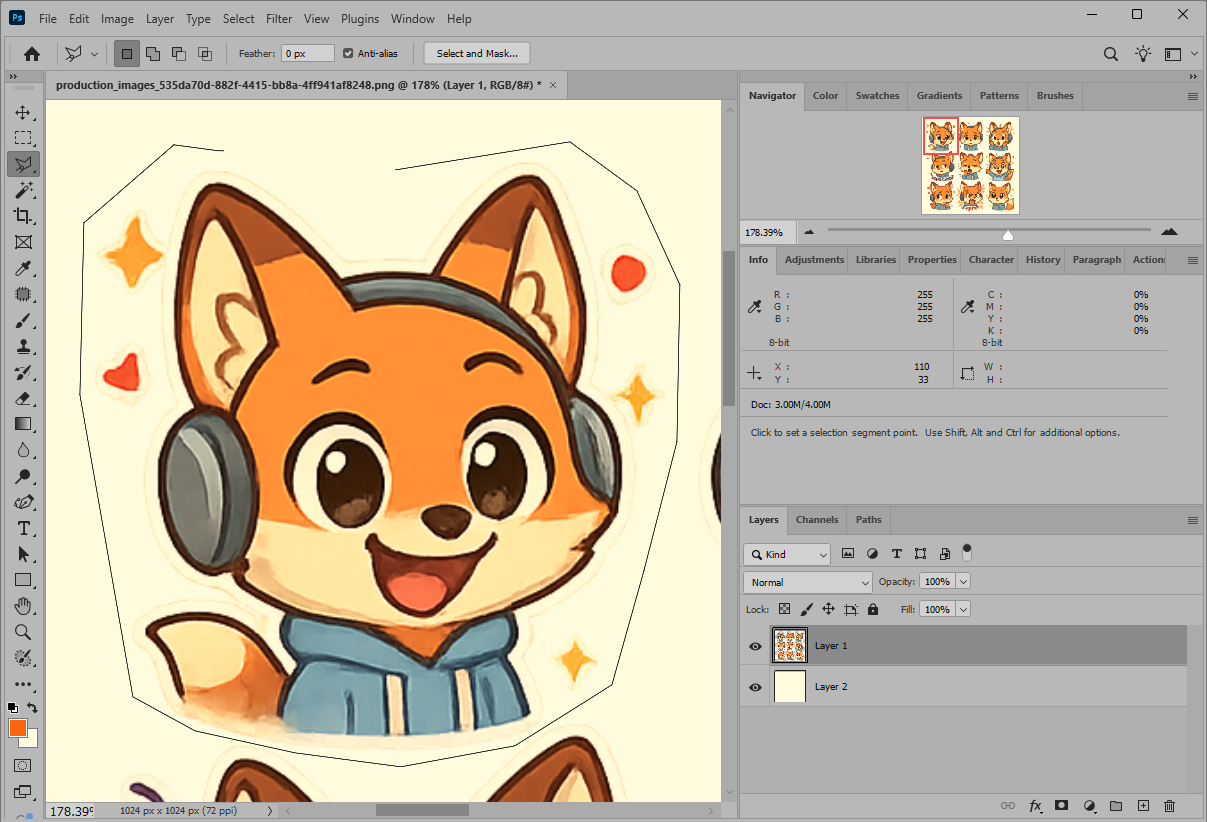Click the delete layer trash icon
This screenshot has height=822, width=1207.
pyautogui.click(x=1170, y=806)
